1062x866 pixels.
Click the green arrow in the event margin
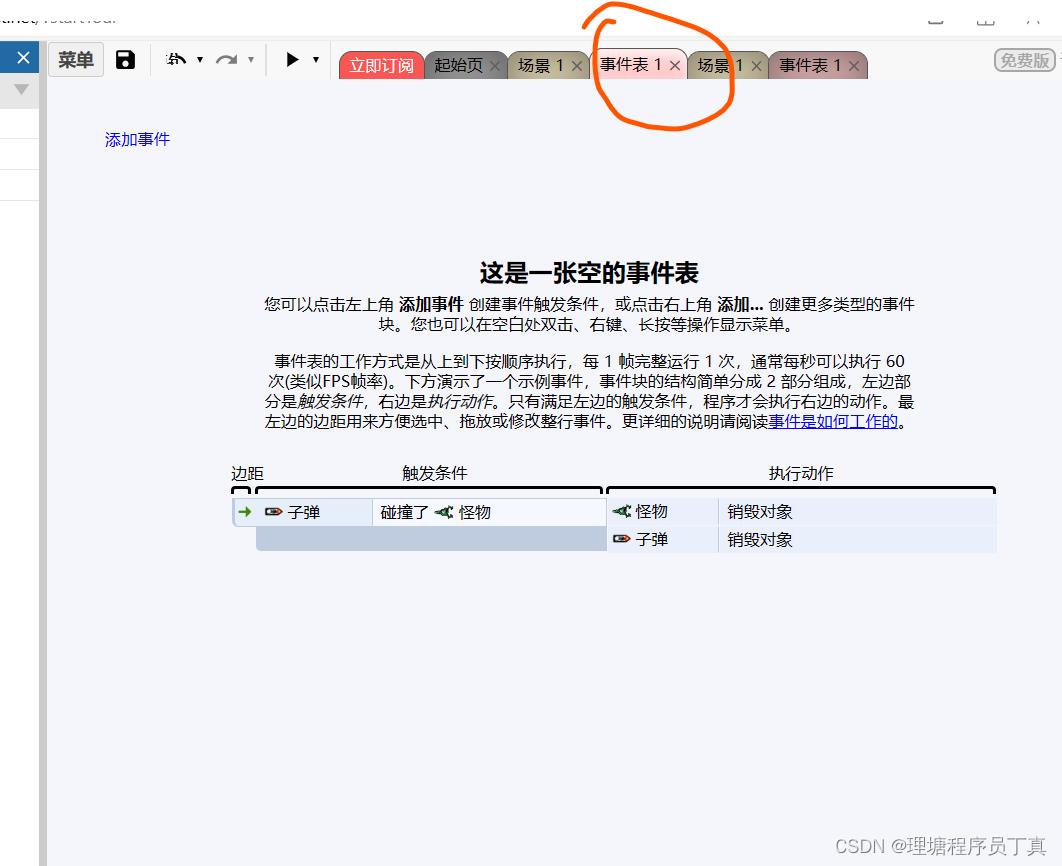pos(245,512)
